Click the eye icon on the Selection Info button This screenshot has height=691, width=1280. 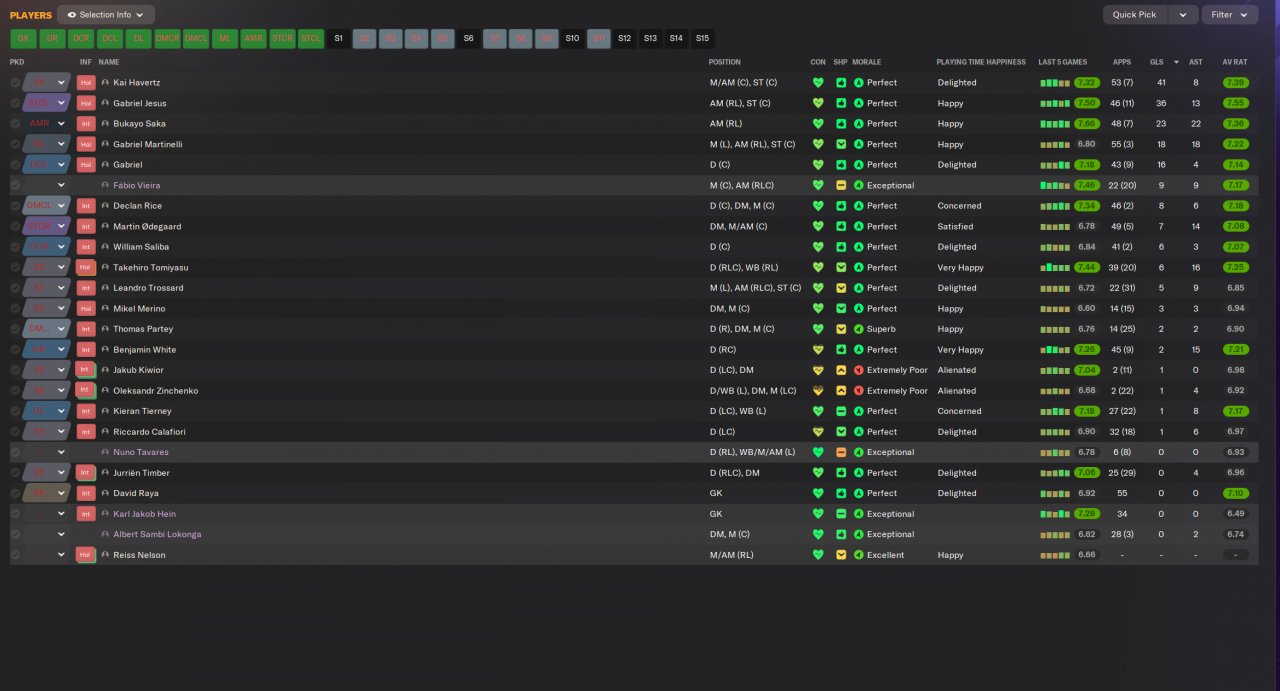72,15
